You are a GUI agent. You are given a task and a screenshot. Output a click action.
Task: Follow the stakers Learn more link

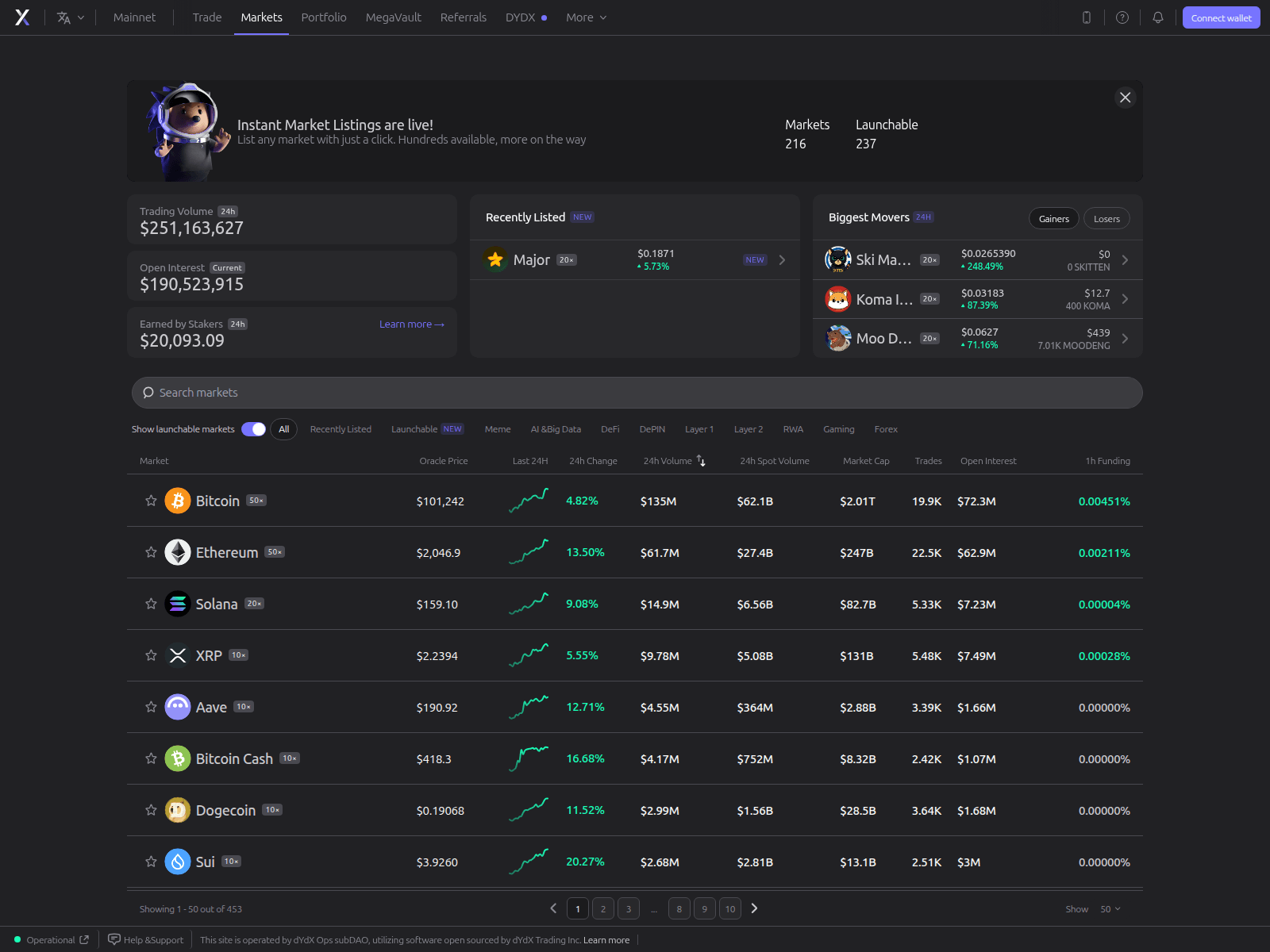412,324
